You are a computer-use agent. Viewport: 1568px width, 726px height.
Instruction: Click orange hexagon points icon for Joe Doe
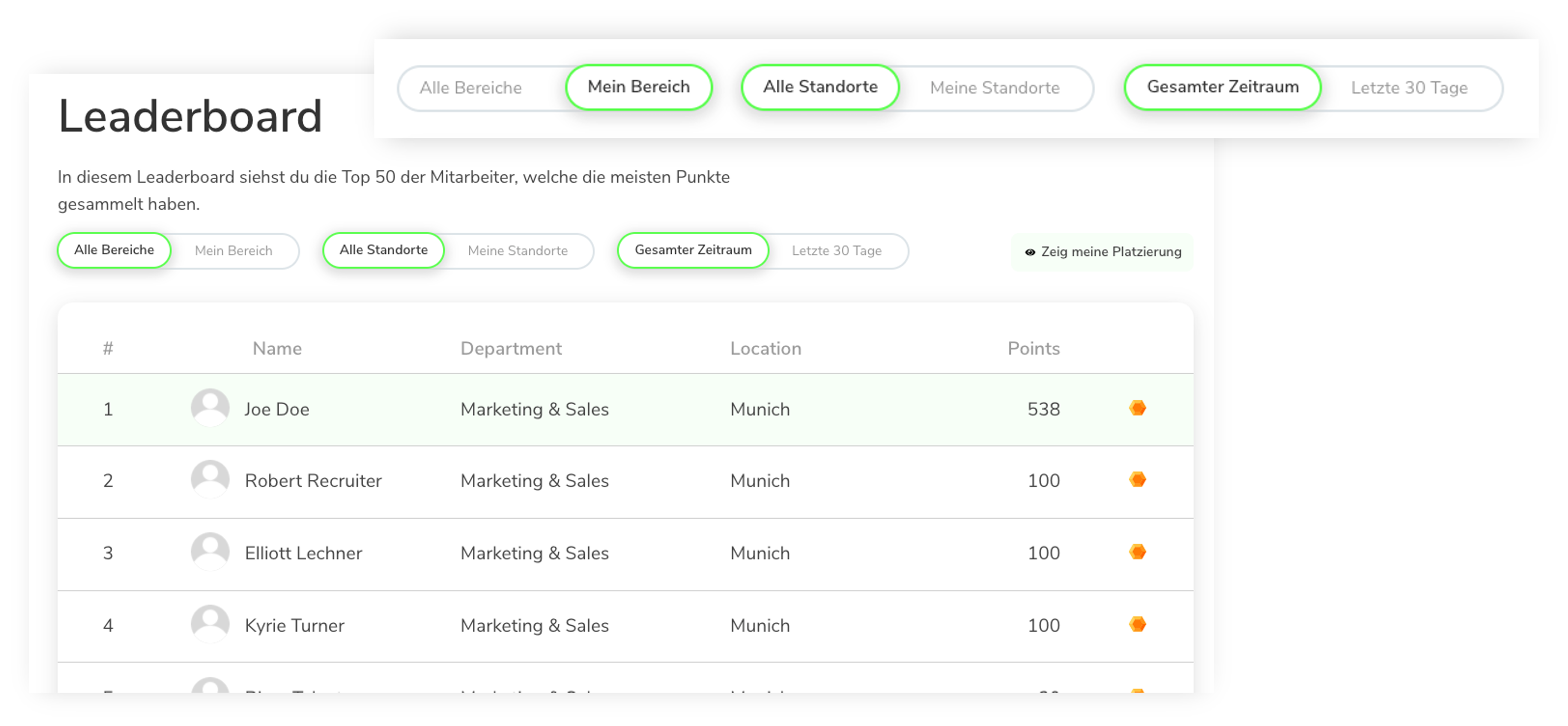coord(1137,407)
